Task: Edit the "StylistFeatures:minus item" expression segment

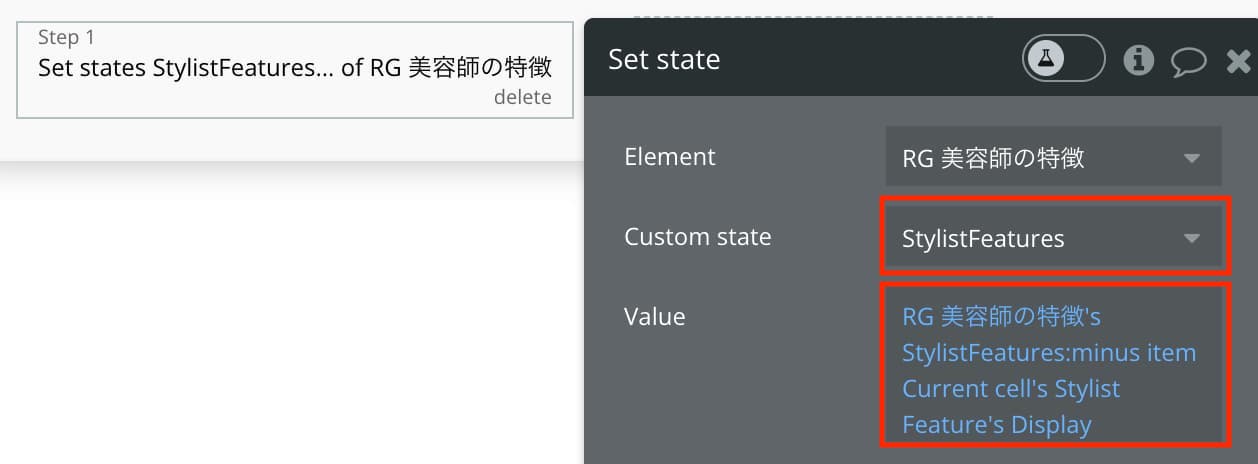Action: tap(1049, 353)
